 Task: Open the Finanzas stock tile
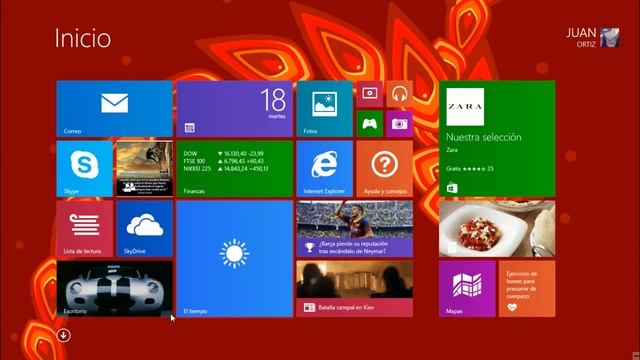click(235, 169)
